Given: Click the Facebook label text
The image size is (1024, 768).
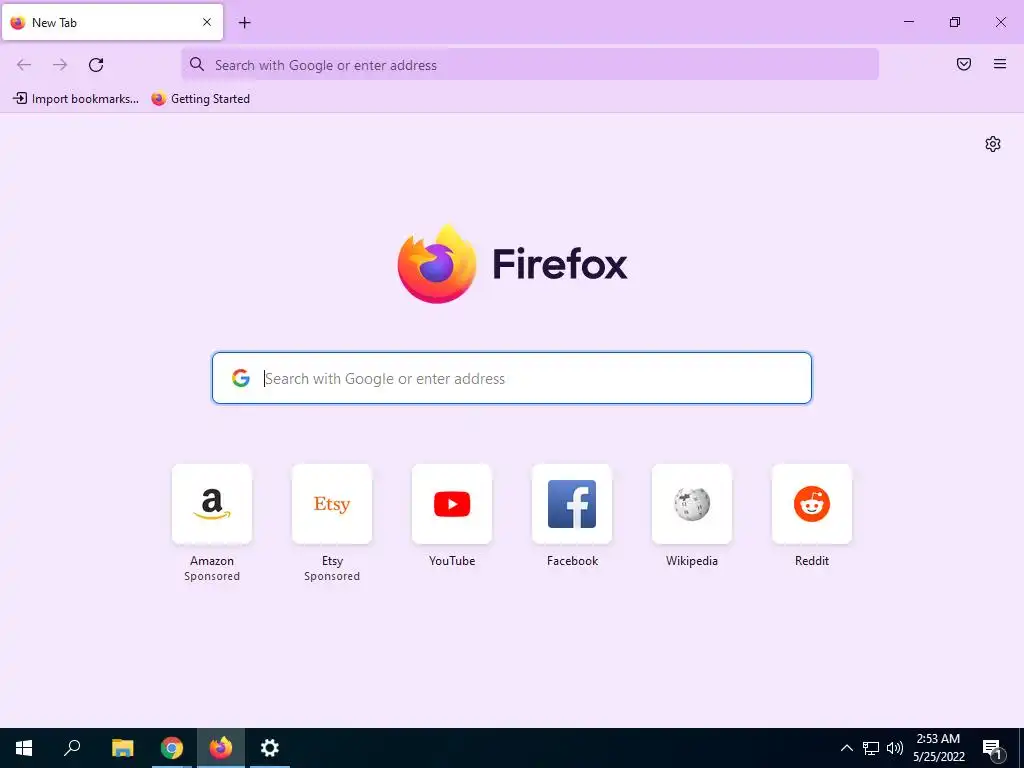Looking at the screenshot, I should pyautogui.click(x=572, y=561).
